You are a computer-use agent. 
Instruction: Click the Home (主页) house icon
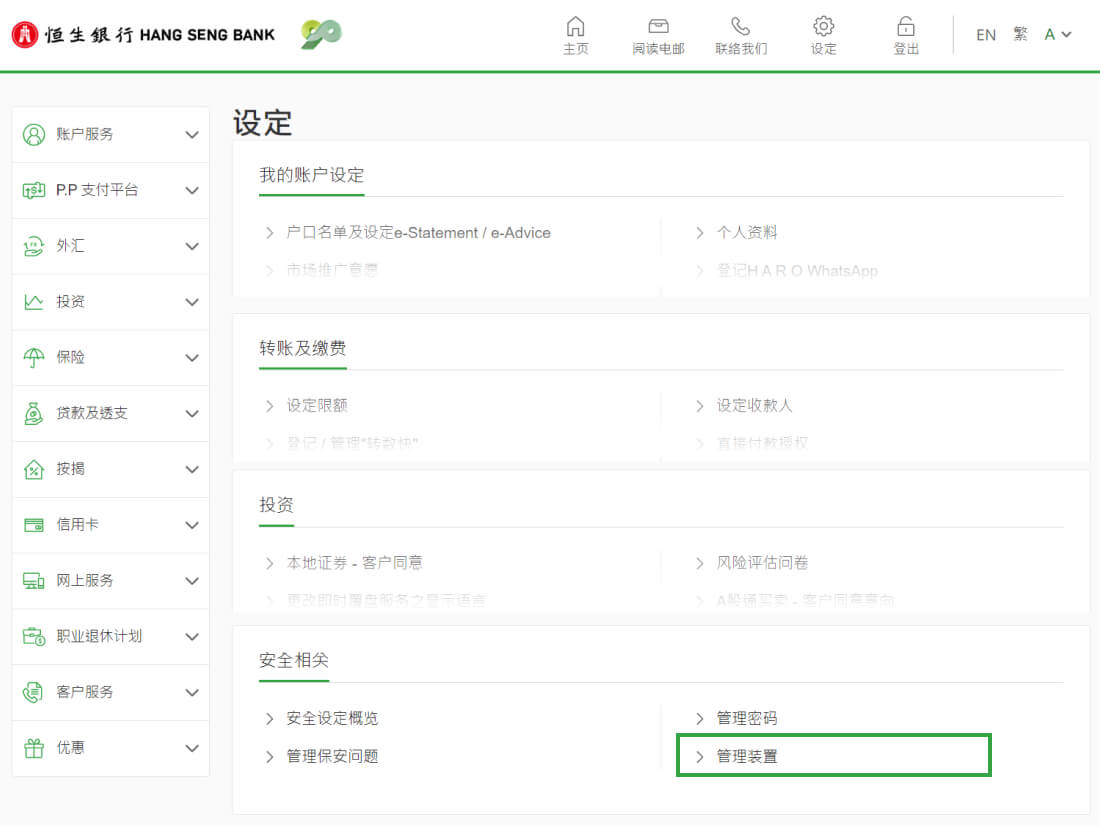tap(575, 27)
